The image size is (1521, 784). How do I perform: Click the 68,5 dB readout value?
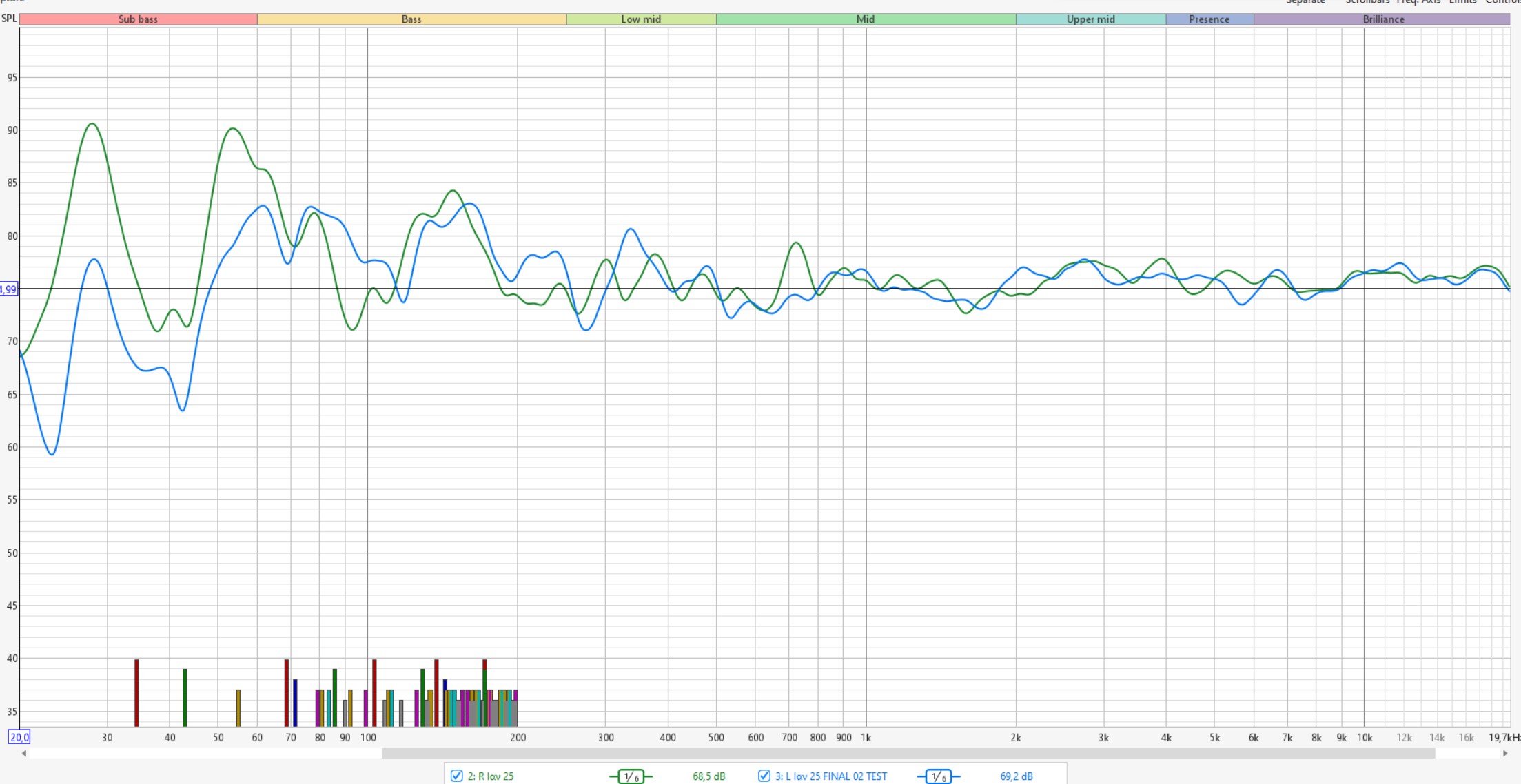click(708, 776)
